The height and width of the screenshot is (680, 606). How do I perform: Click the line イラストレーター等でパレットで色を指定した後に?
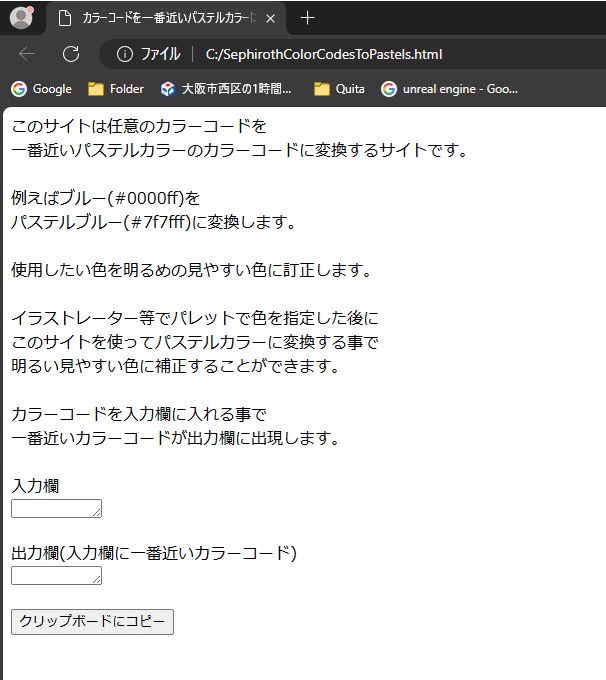click(x=195, y=318)
